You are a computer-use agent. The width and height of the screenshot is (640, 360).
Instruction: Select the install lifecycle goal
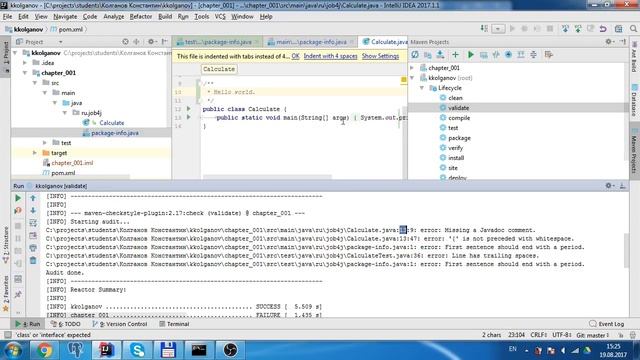pyautogui.click(x=456, y=158)
